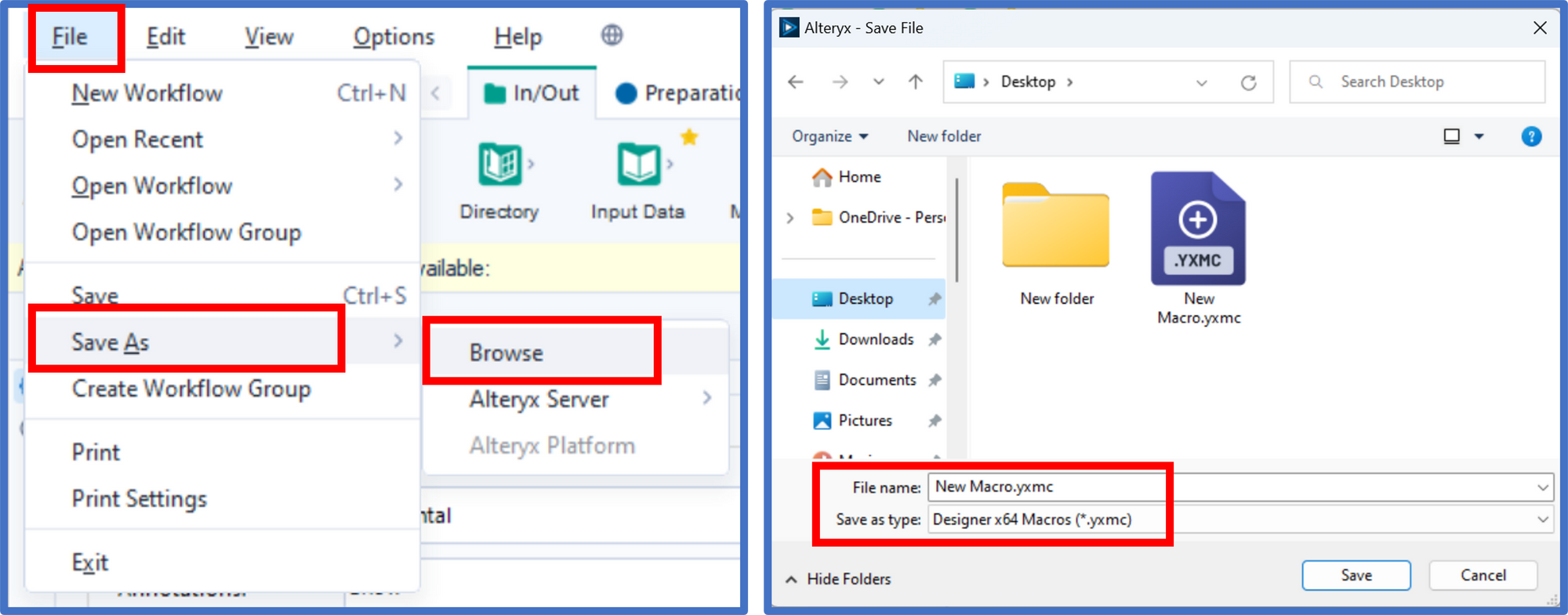This screenshot has width=1568, height=615.
Task: Open the File menu
Action: point(70,37)
